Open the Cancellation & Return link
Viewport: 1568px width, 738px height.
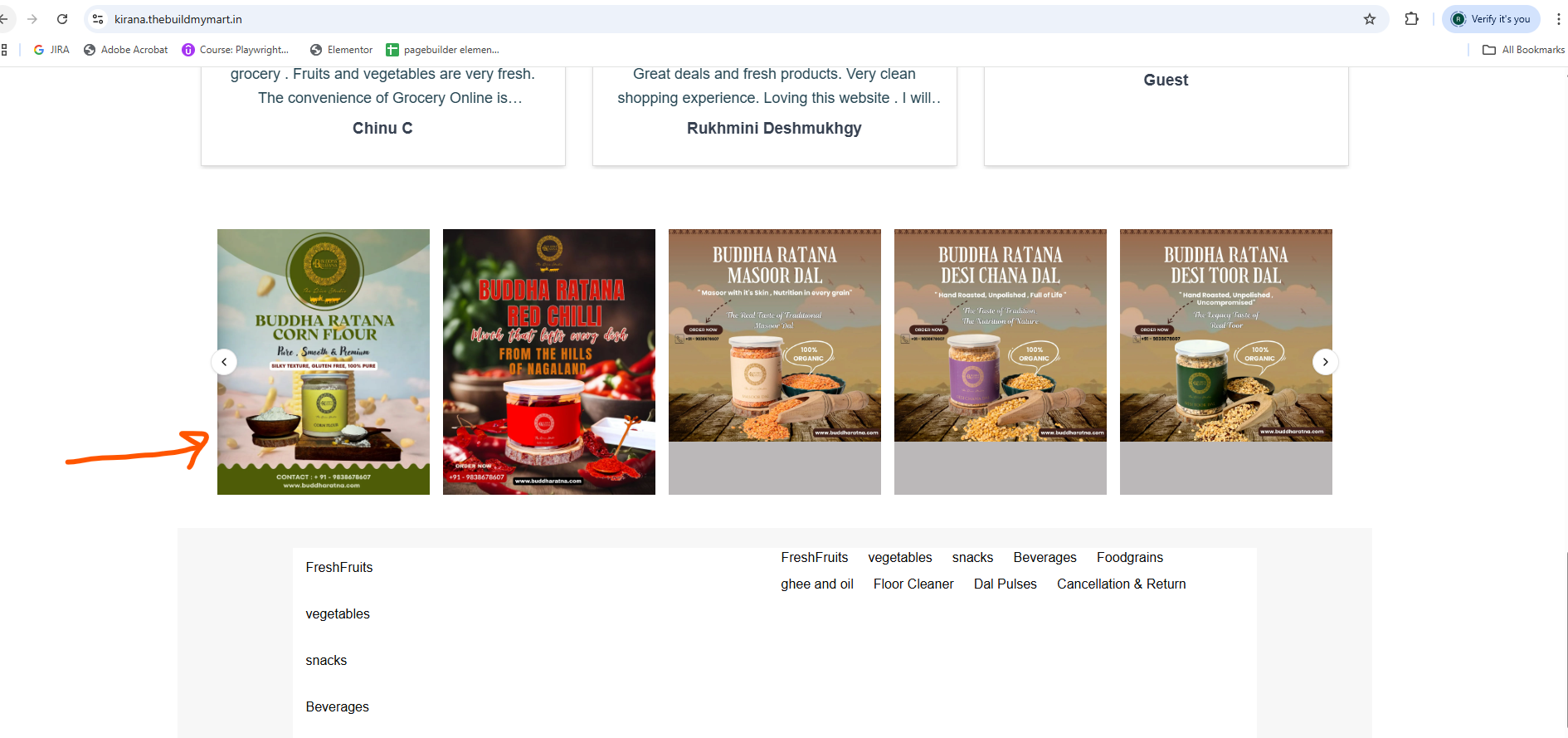[1122, 584]
